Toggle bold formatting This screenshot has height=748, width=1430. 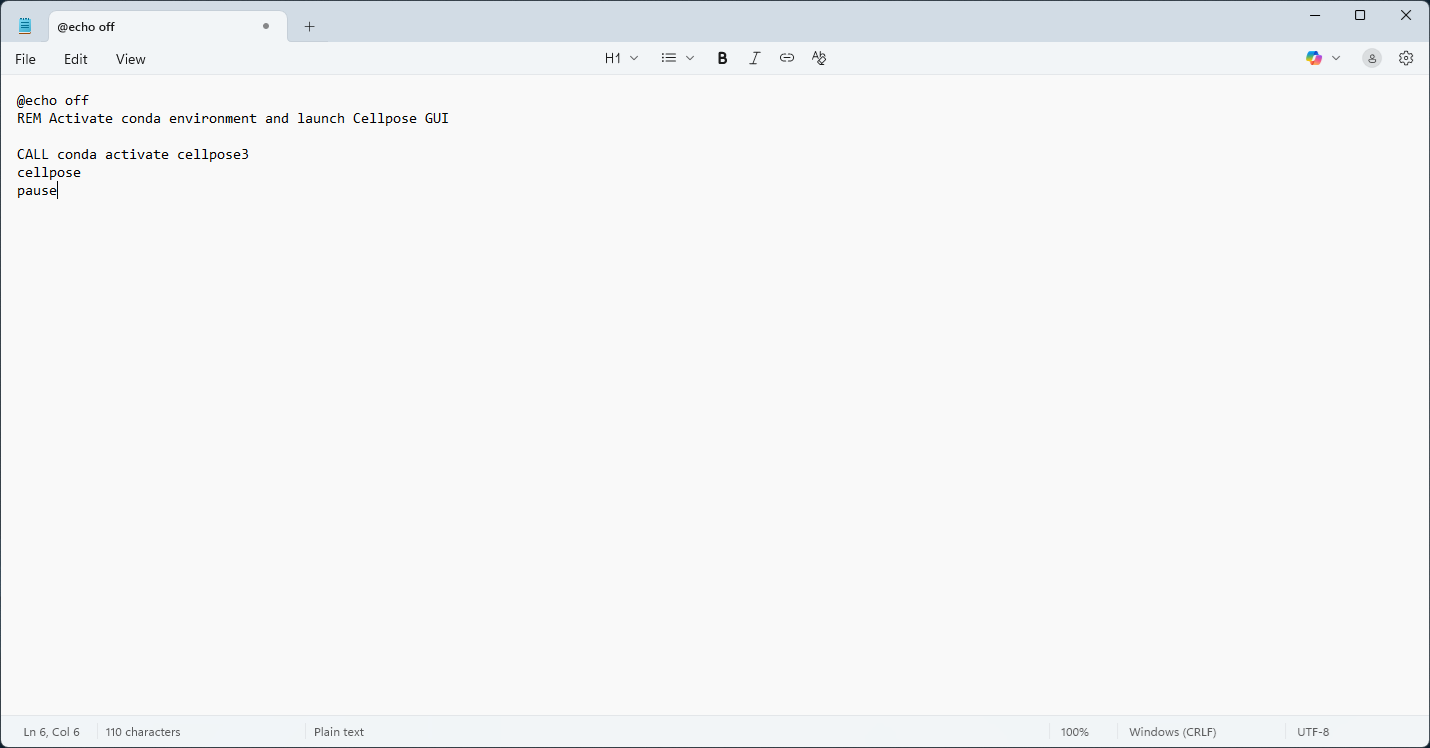click(x=722, y=58)
